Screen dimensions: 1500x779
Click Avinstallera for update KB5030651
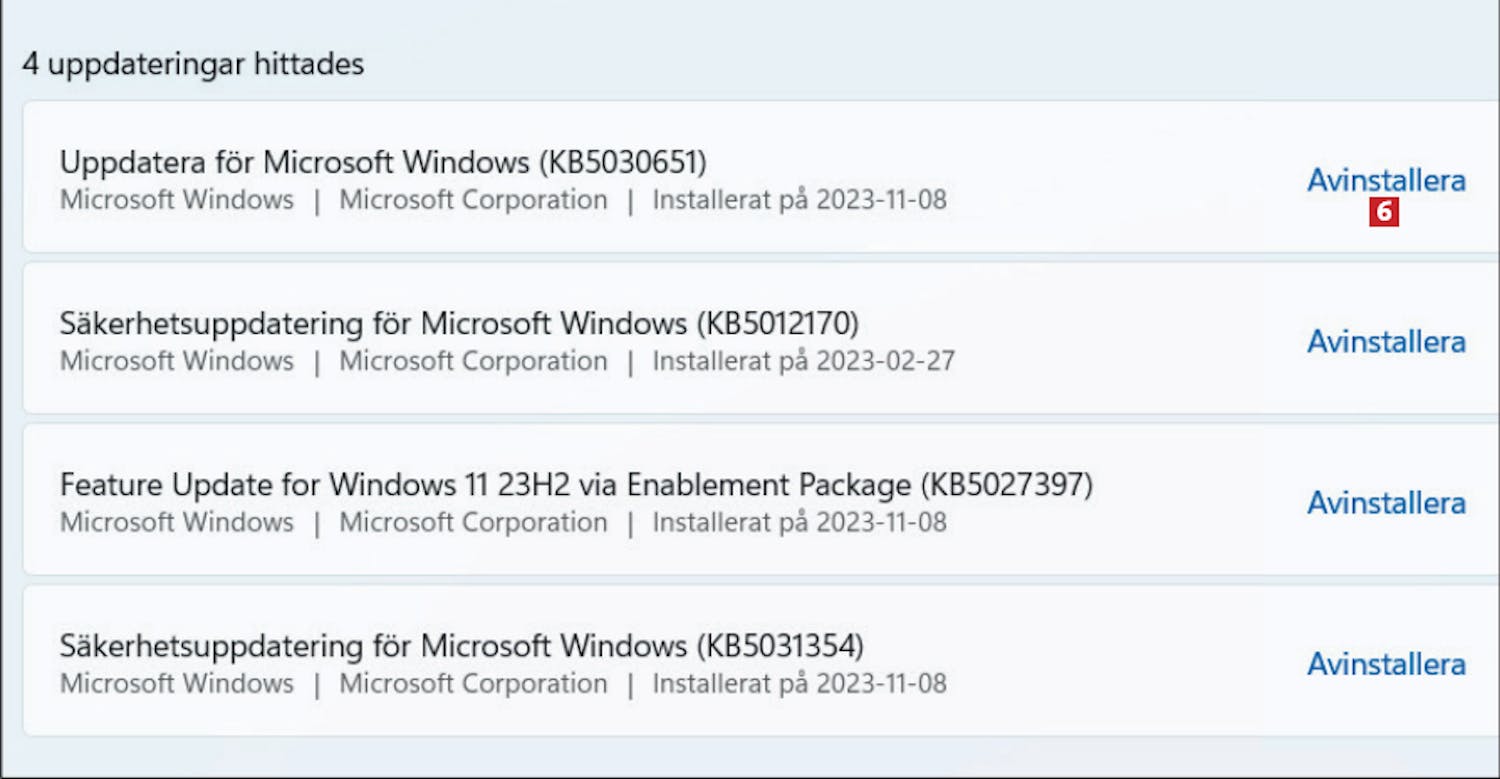coord(1386,180)
